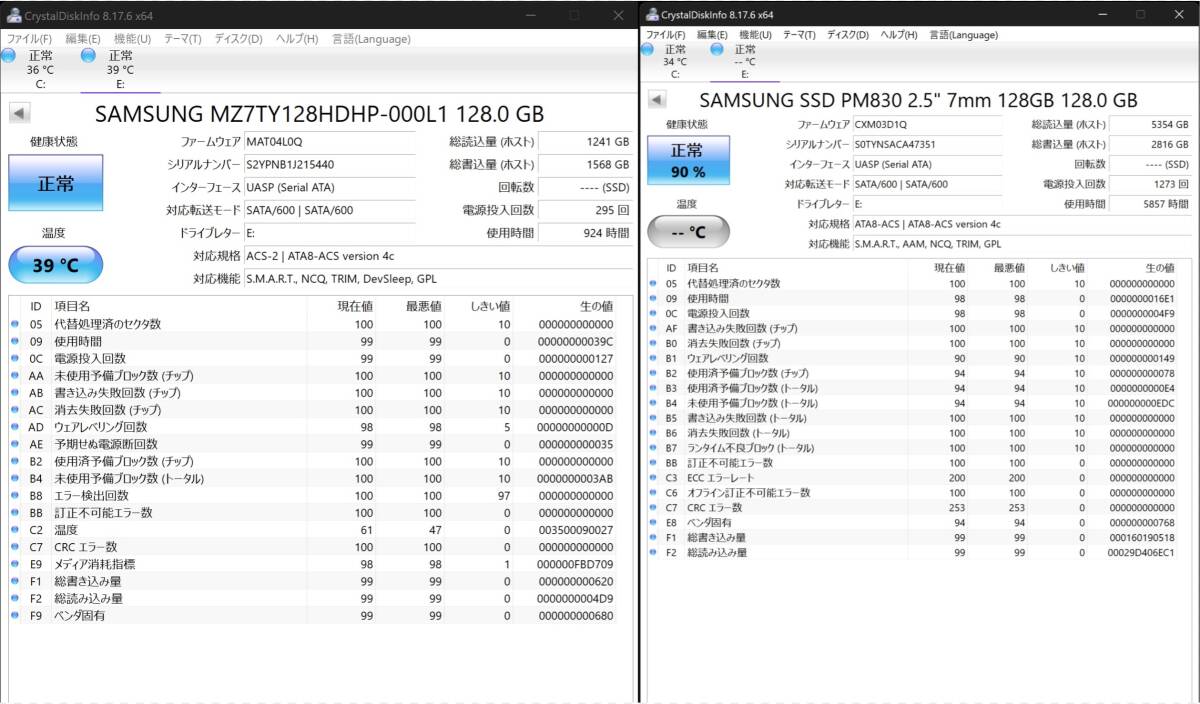Image resolution: width=1200 pixels, height=704 pixels.
Task: Select ID C3 ECC エラーレート row
Action: pyautogui.click(x=914, y=478)
